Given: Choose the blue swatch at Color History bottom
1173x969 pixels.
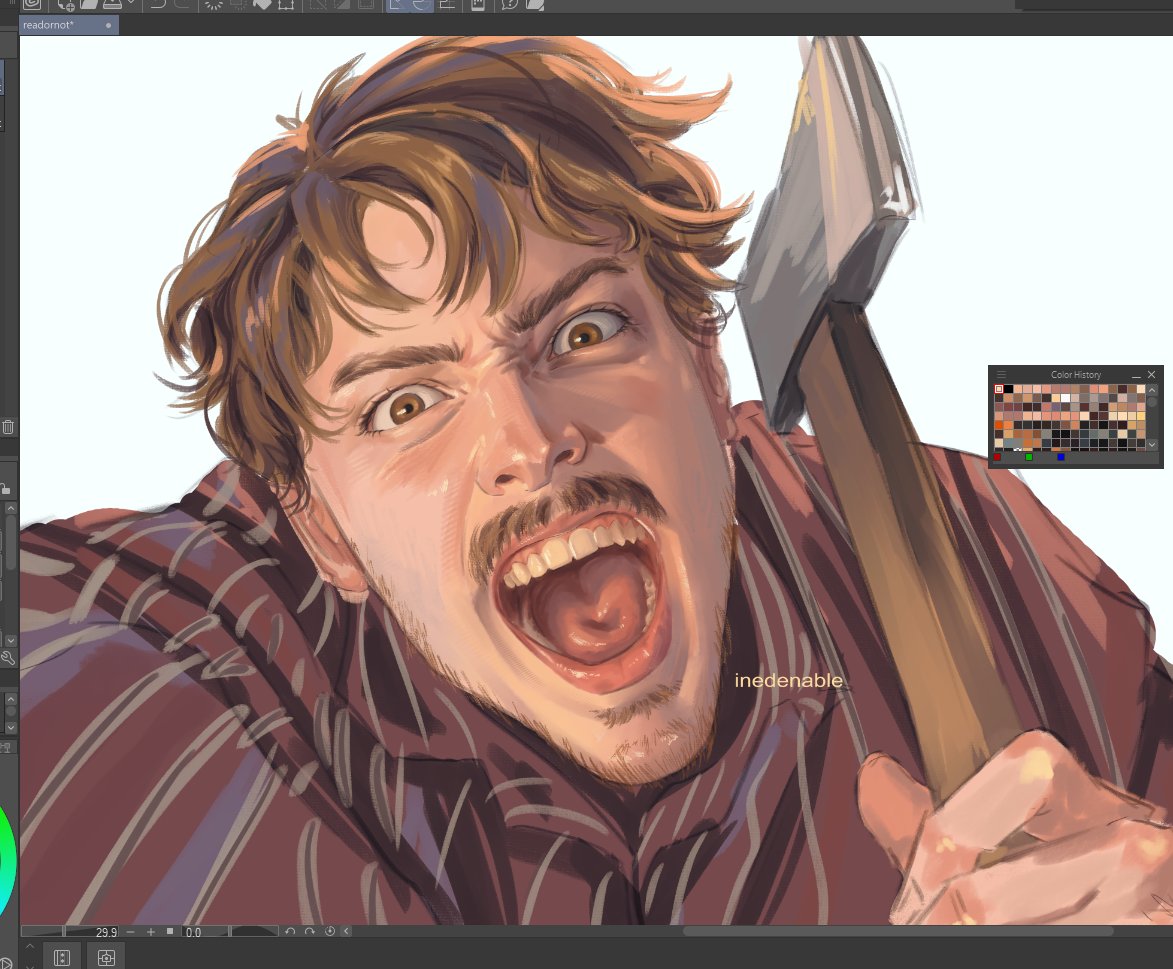Looking at the screenshot, I should (x=1061, y=456).
